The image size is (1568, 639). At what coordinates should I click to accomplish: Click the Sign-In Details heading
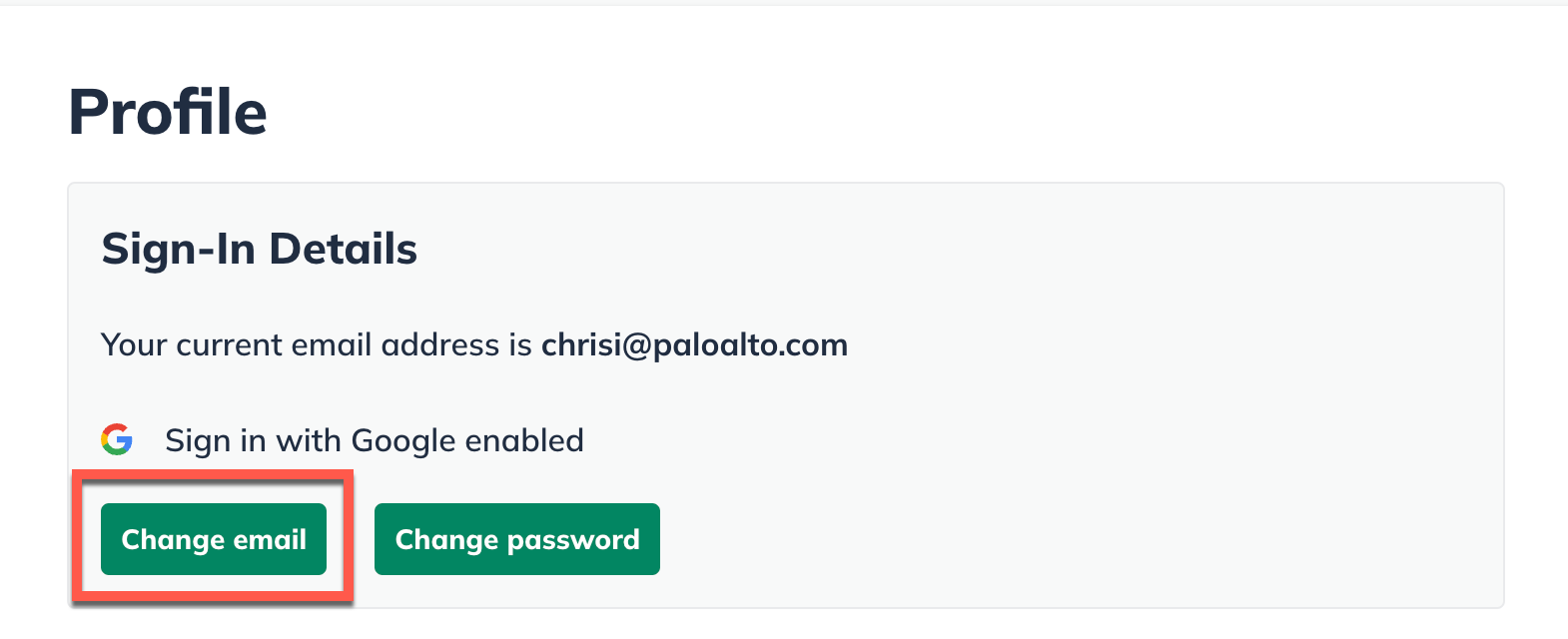[x=259, y=249]
